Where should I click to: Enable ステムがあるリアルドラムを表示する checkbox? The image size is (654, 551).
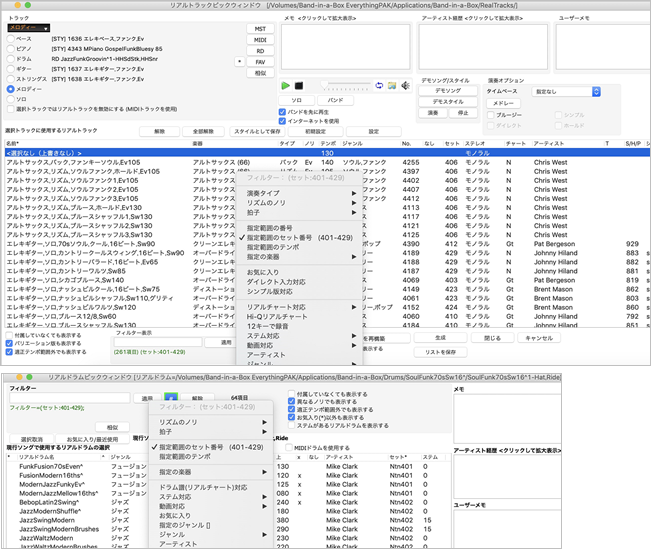coord(292,425)
